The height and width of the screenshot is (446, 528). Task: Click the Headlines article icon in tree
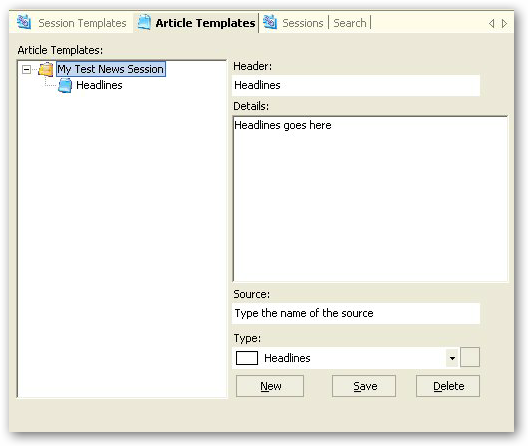pyautogui.click(x=65, y=85)
